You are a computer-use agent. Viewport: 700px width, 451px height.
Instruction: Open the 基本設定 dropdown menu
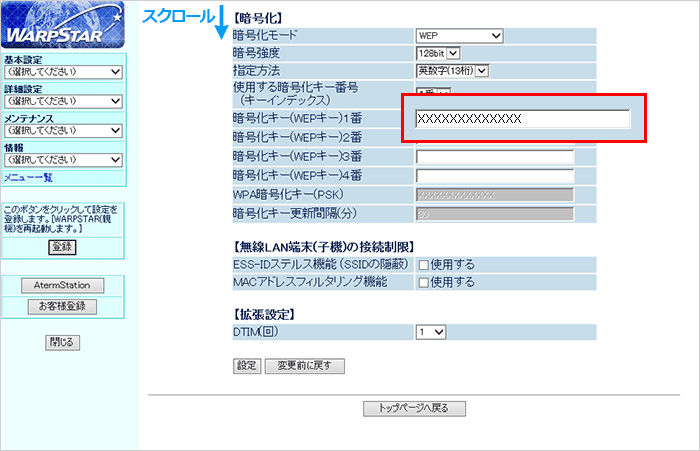(63, 73)
